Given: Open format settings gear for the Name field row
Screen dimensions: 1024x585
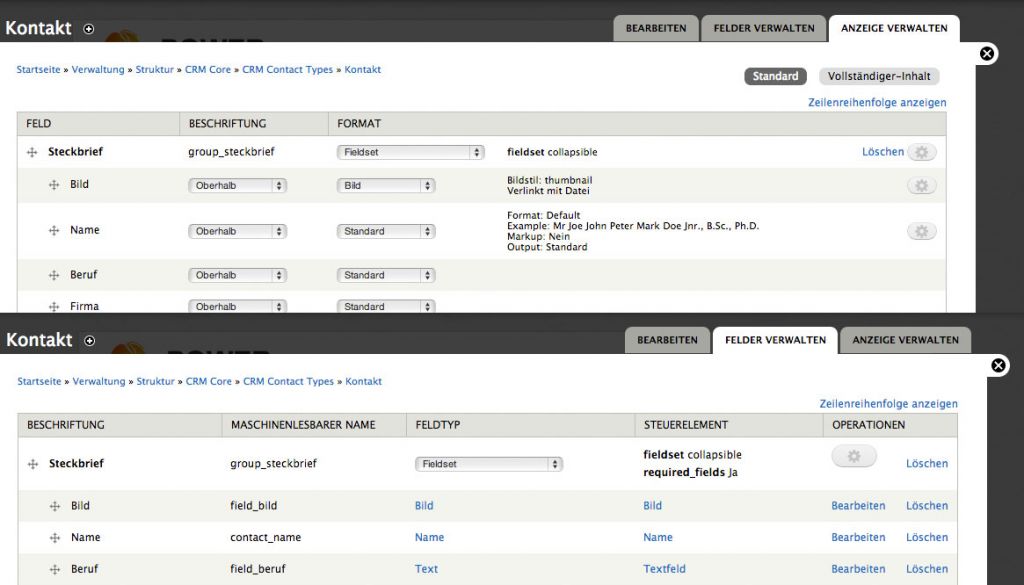Looking at the screenshot, I should pyautogui.click(x=921, y=231).
